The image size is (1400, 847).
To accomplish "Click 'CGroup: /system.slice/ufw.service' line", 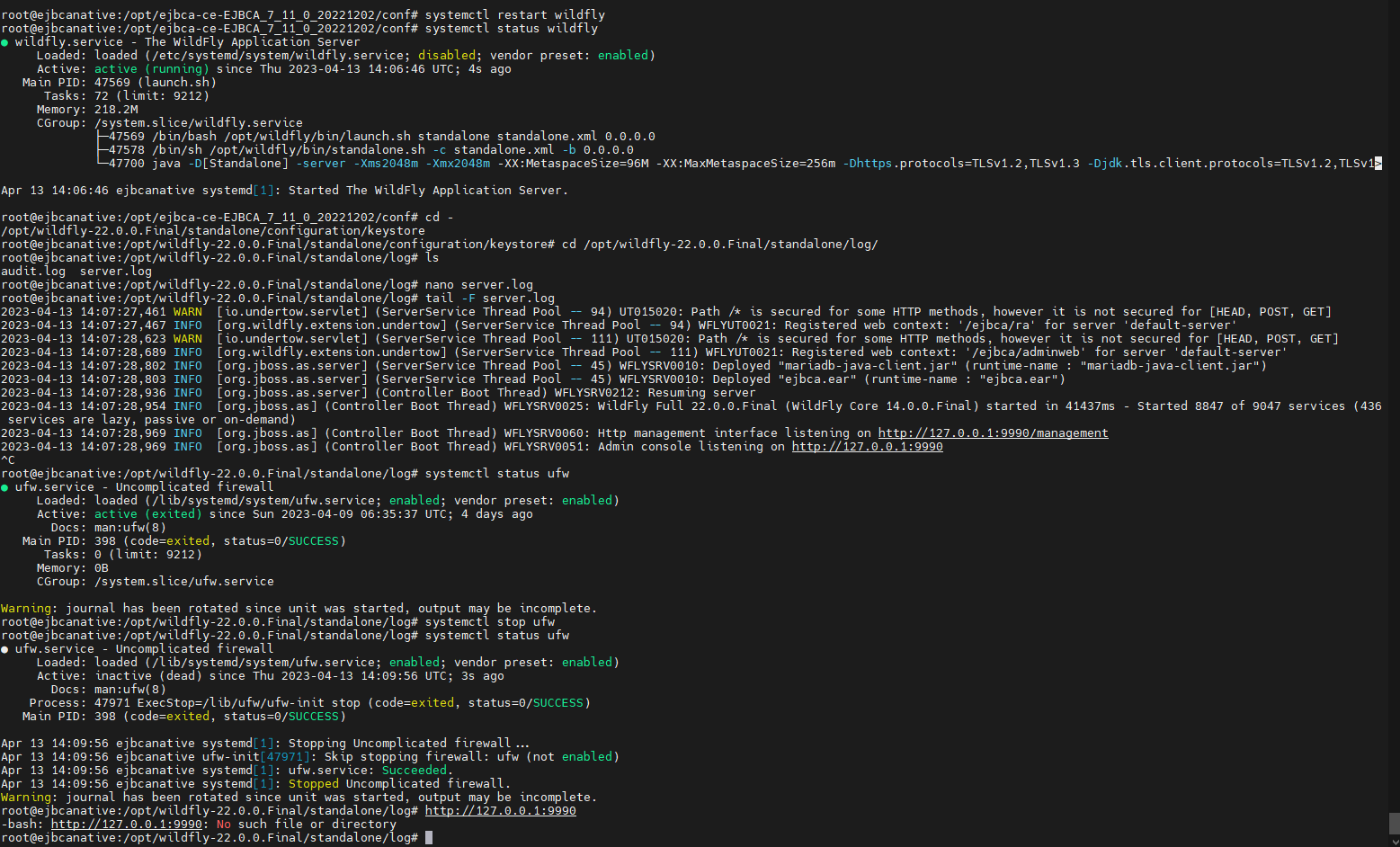I will pyautogui.click(x=155, y=582).
